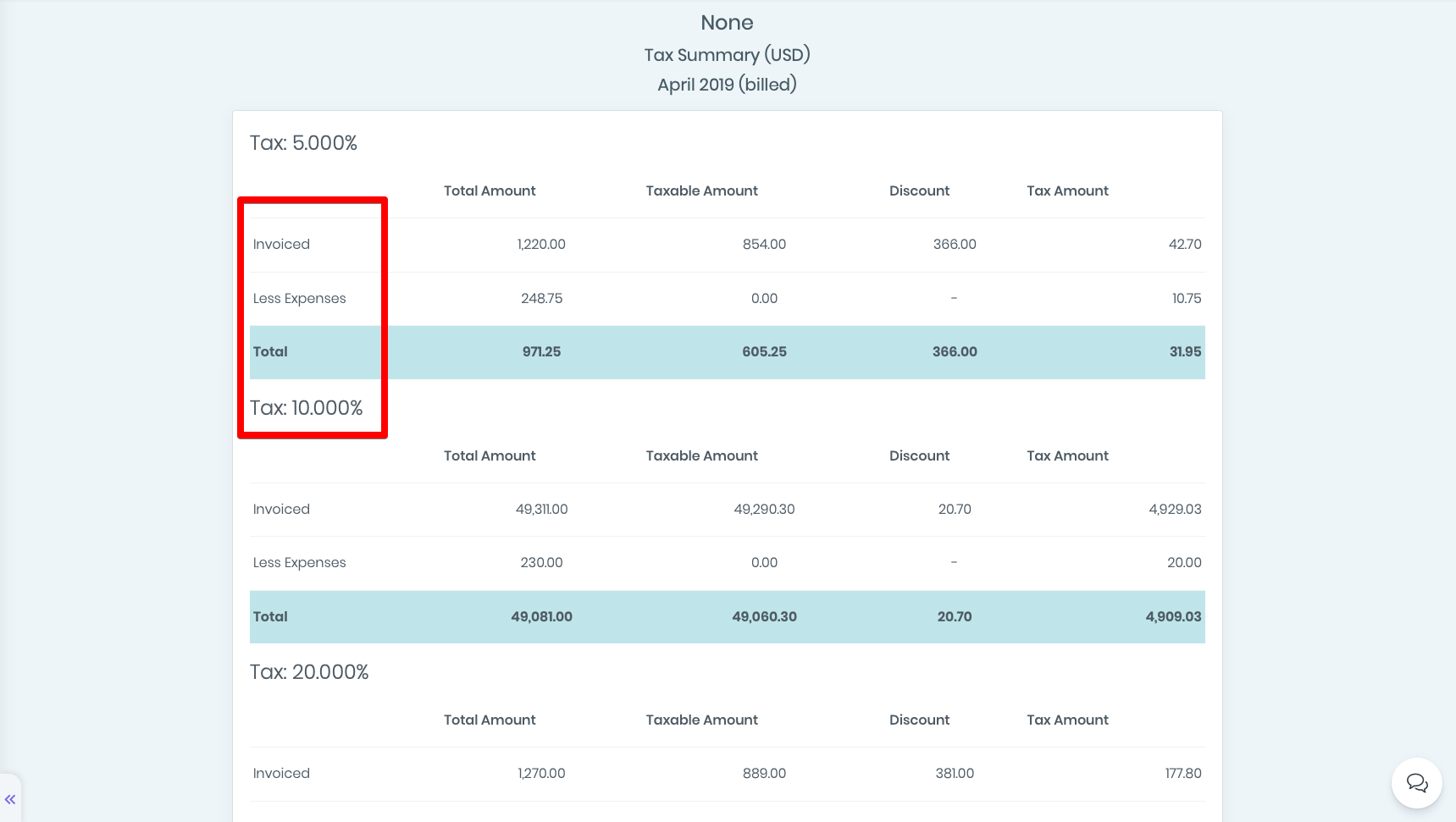Open the chat support bubble icon
Screen dimensions: 1456x822
tap(1417, 783)
